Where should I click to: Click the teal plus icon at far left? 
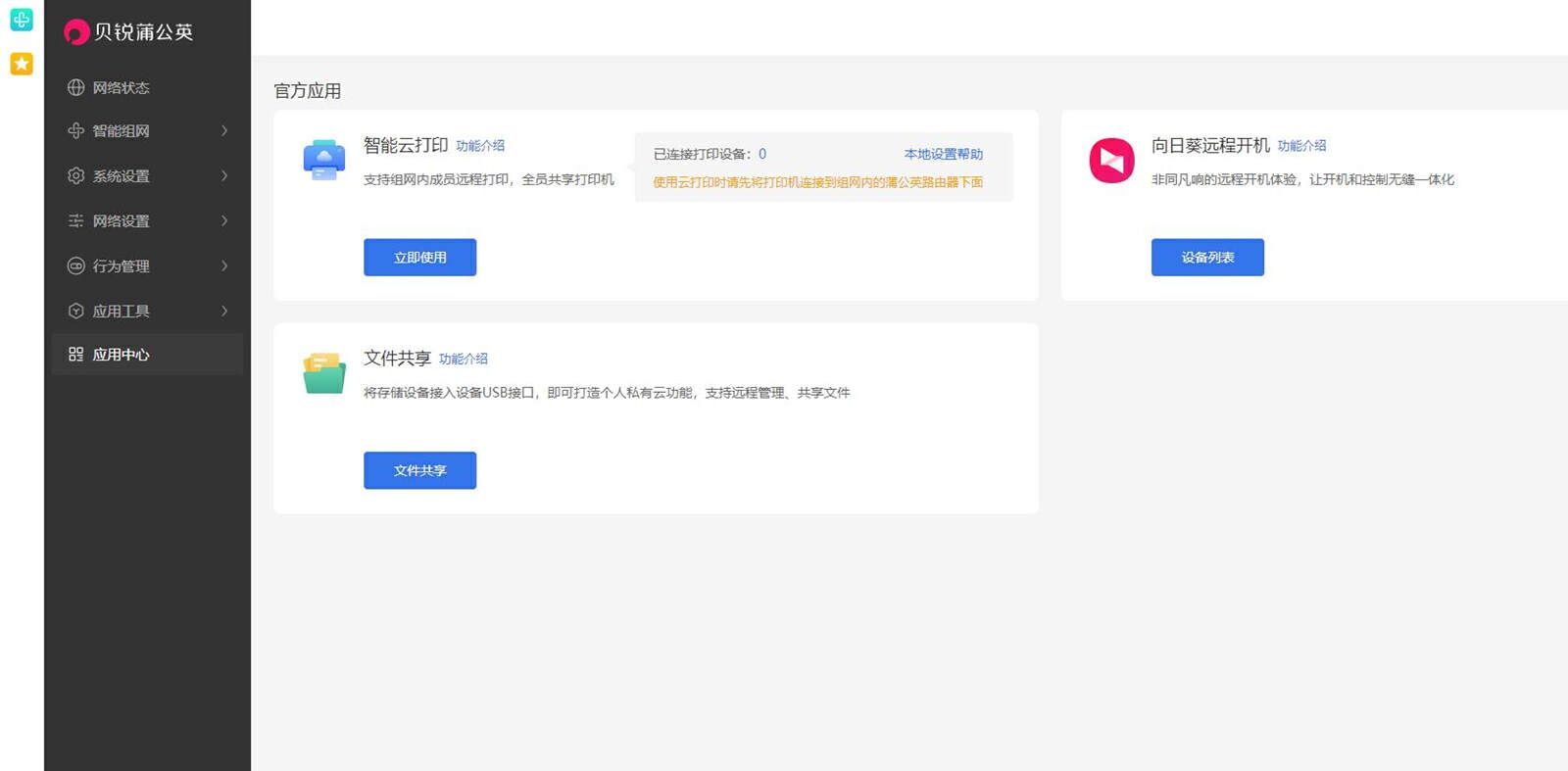click(x=22, y=20)
